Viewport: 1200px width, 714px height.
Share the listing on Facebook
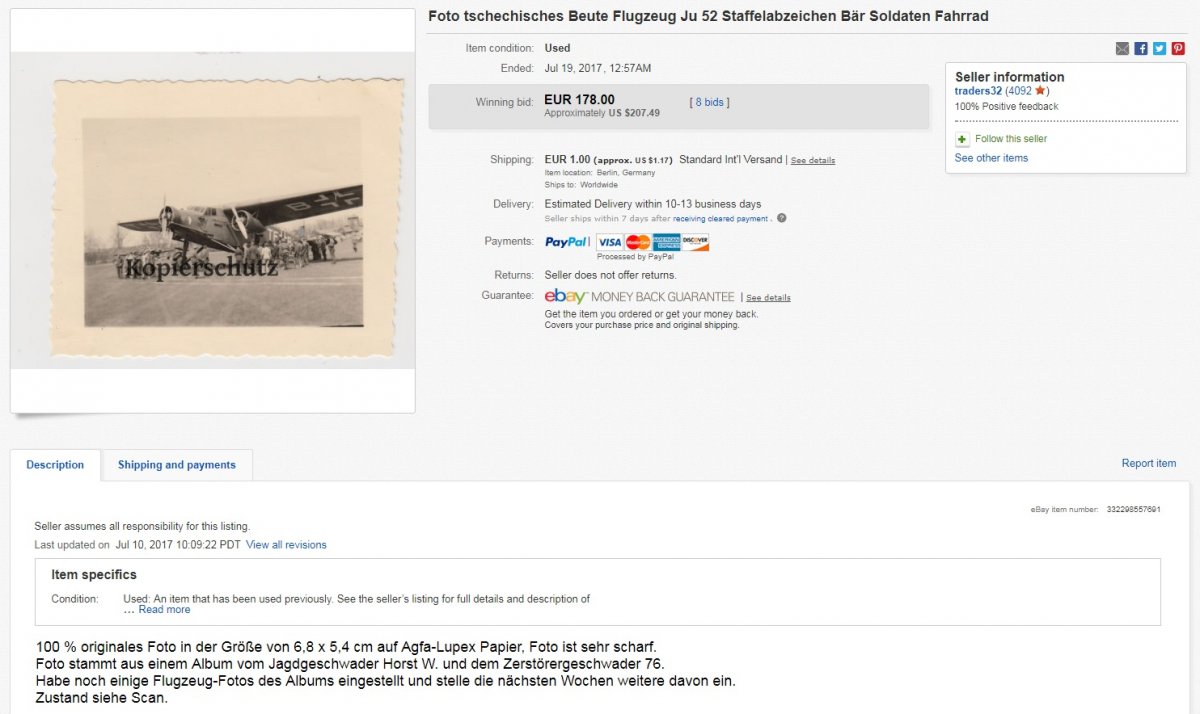point(1141,48)
